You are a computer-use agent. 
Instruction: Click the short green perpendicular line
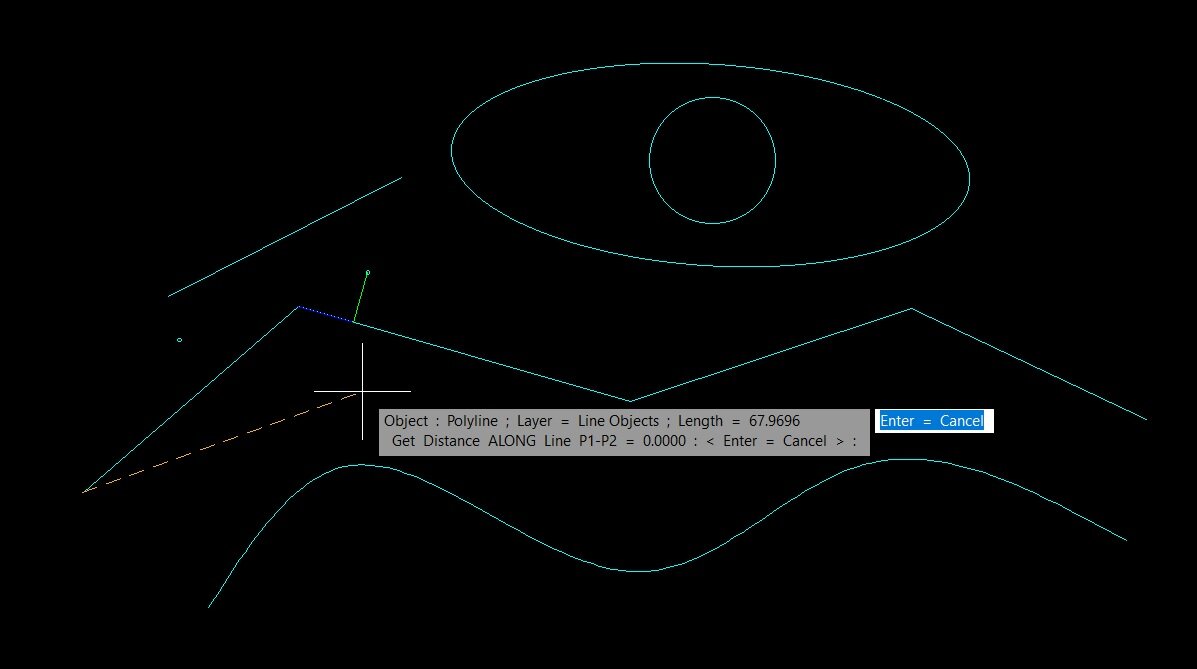click(361, 297)
